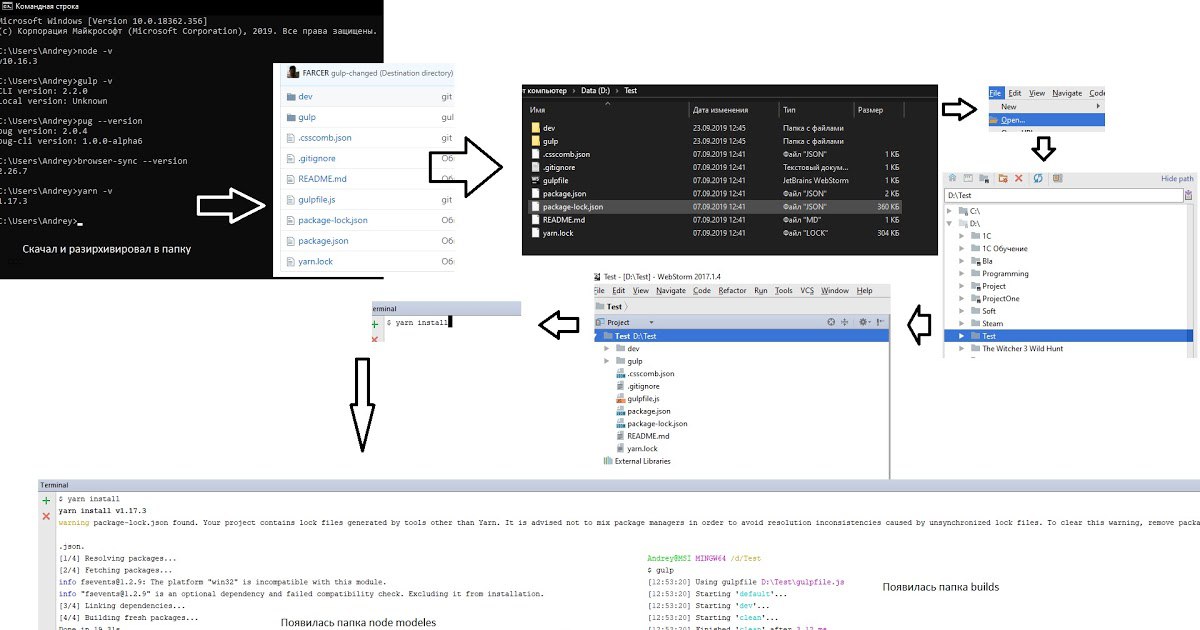
Task: Select package.json in WebStorm project tree
Action: pos(648,411)
